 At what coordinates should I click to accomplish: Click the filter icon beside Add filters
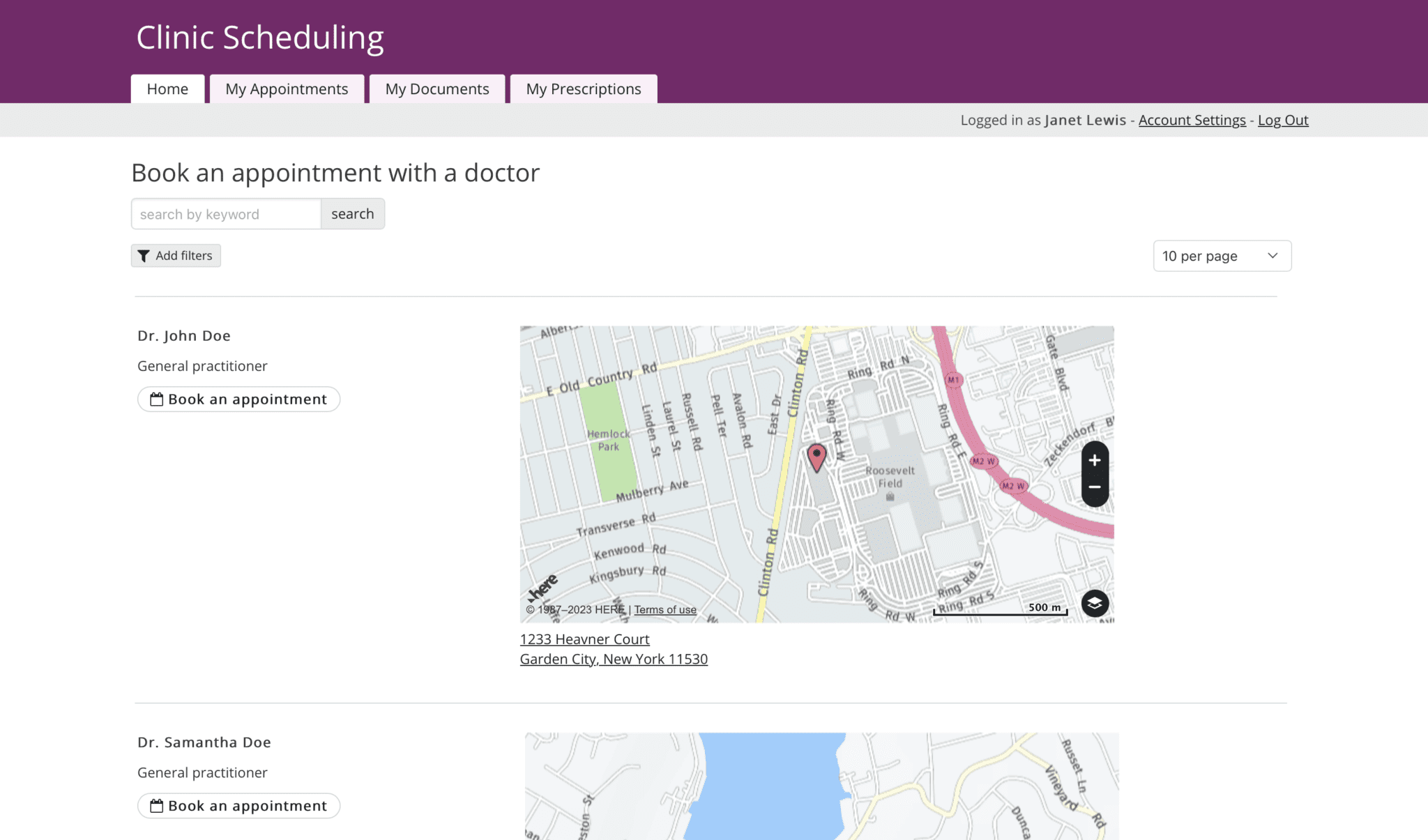144,255
